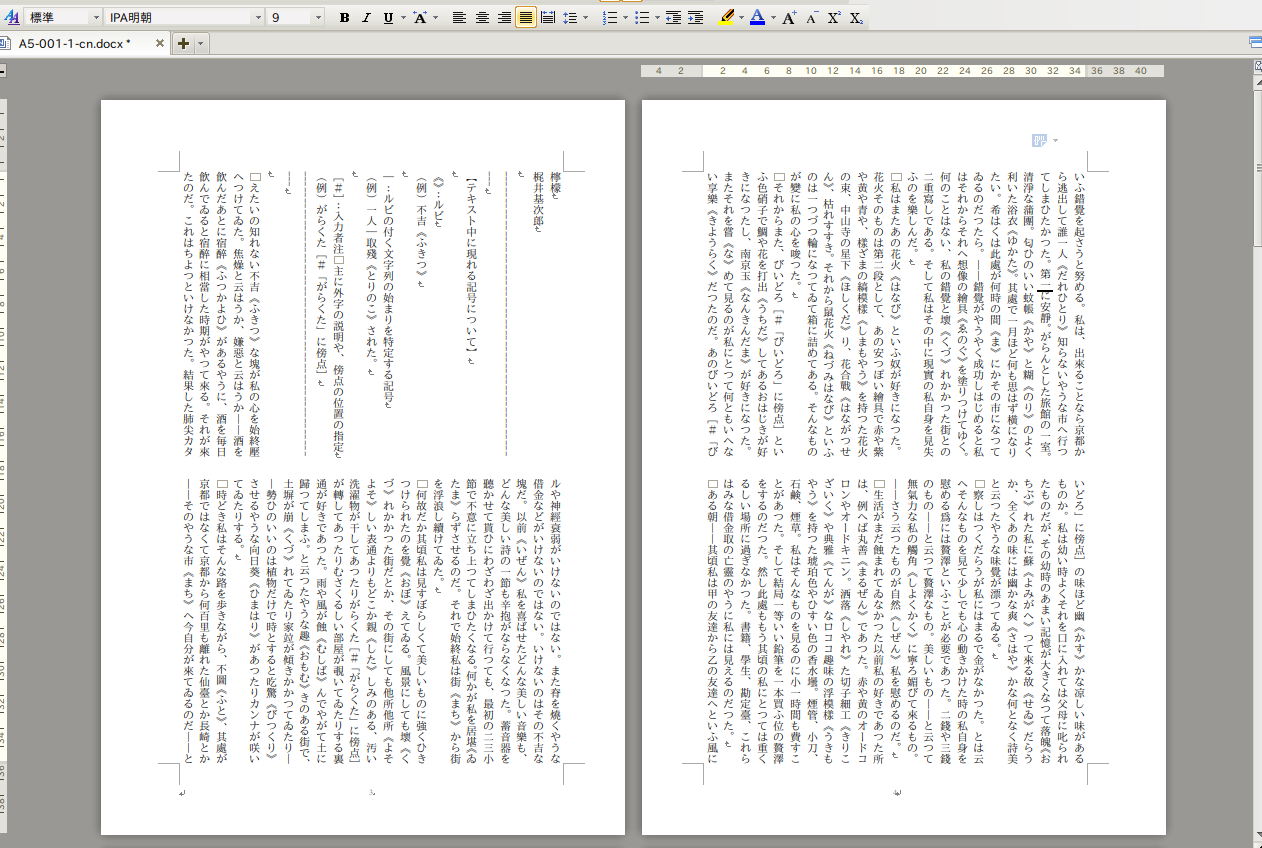
Task: Switch to the A5-001-1-cn.docx tab
Action: coord(77,44)
